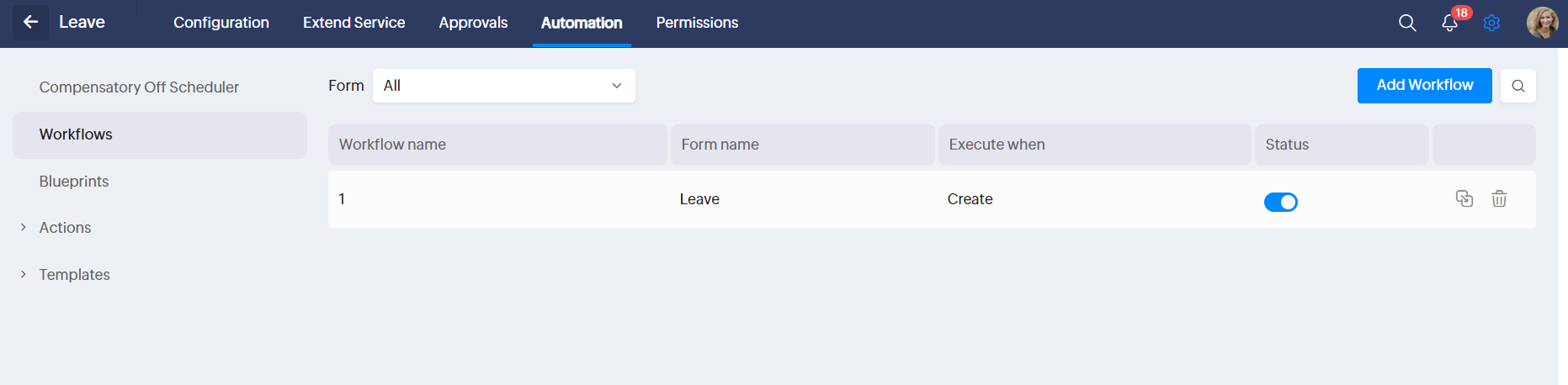
Task: Open the Extend Service tab
Action: point(353,23)
